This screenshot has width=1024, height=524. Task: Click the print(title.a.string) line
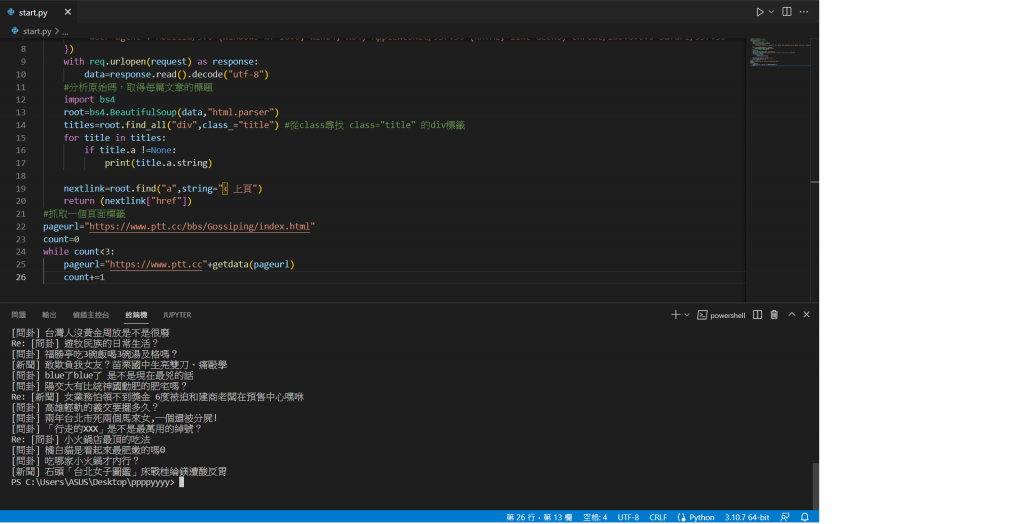tap(158, 163)
